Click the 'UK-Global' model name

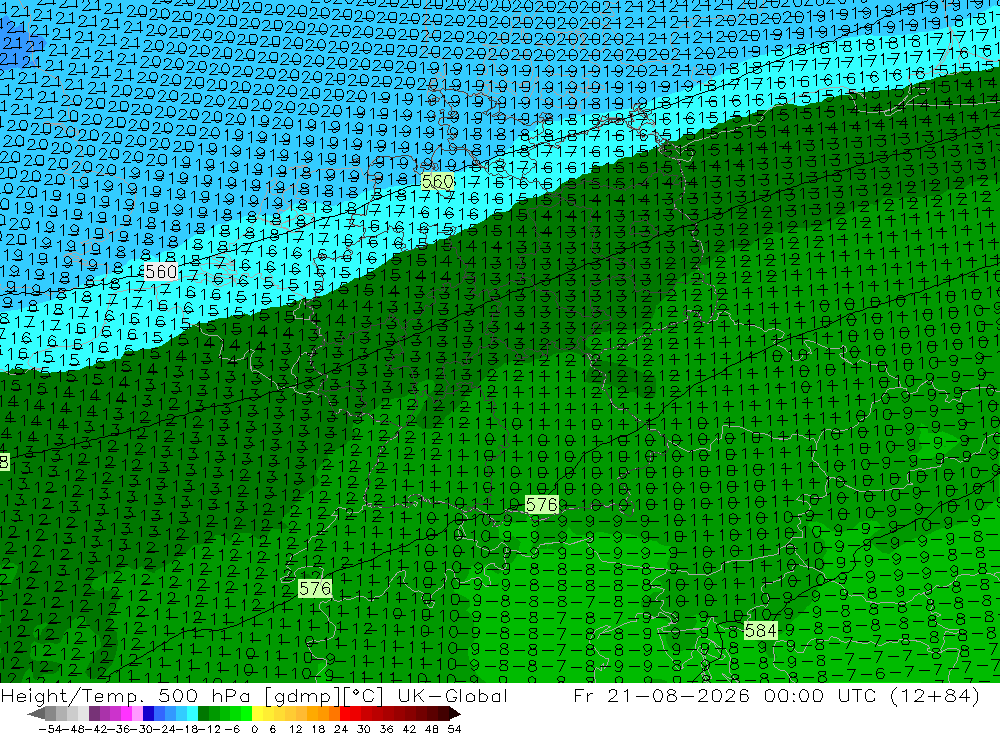(x=453, y=695)
